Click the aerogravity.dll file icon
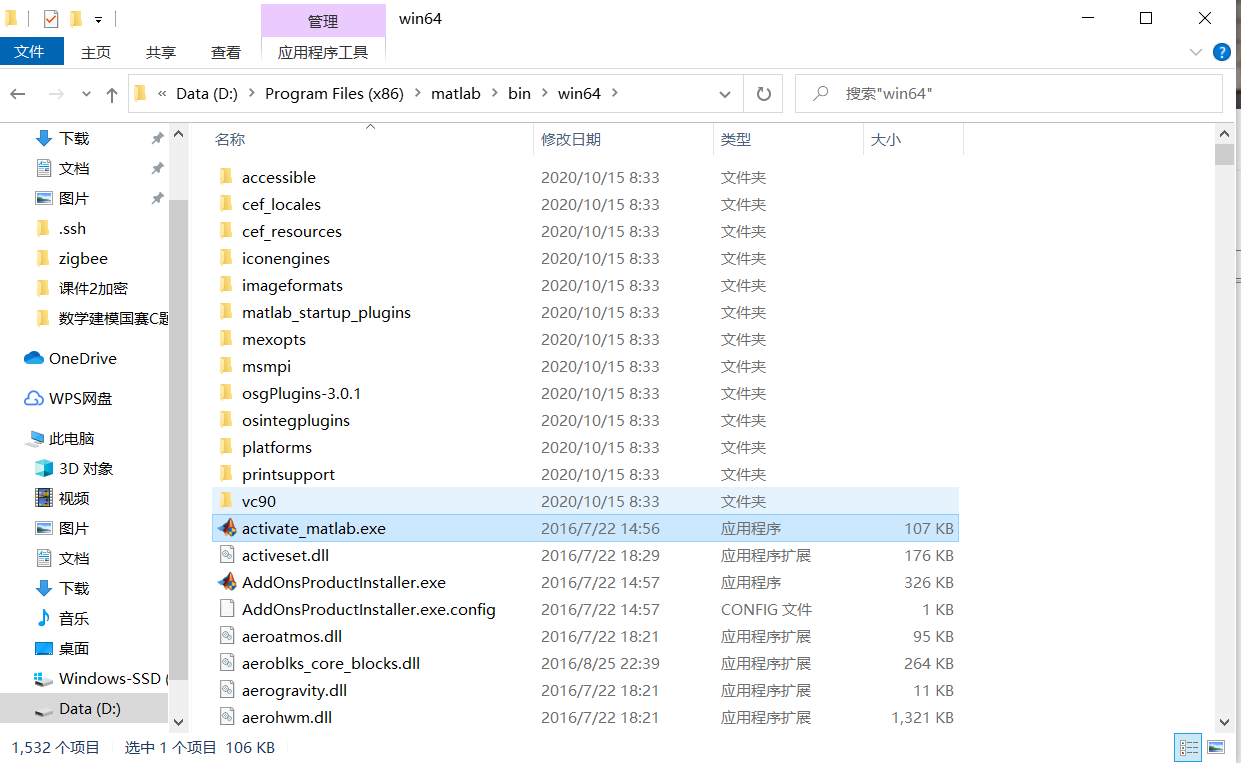1241x763 pixels. click(227, 690)
